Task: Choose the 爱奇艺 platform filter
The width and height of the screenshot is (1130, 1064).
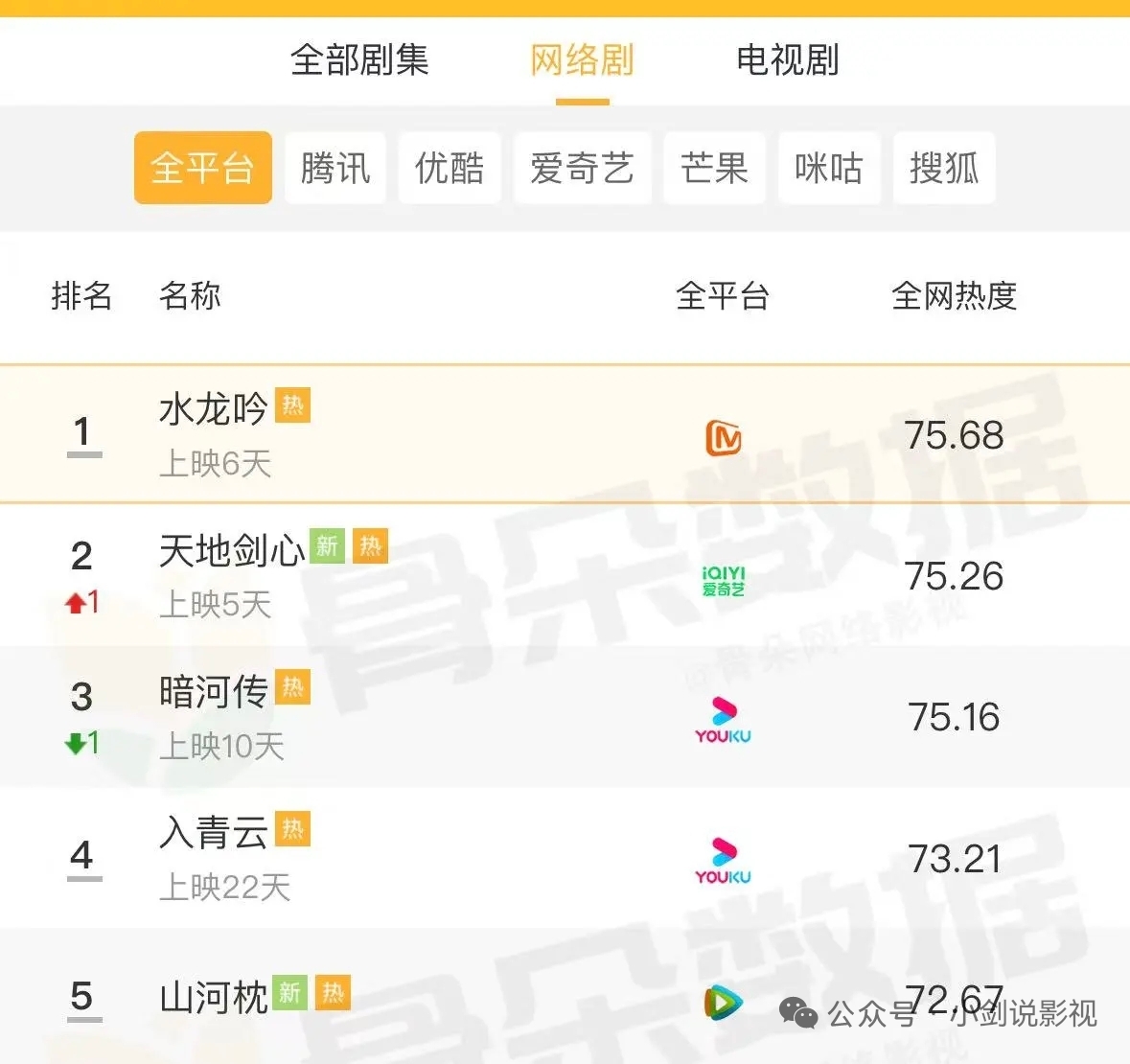Action: coord(582,169)
